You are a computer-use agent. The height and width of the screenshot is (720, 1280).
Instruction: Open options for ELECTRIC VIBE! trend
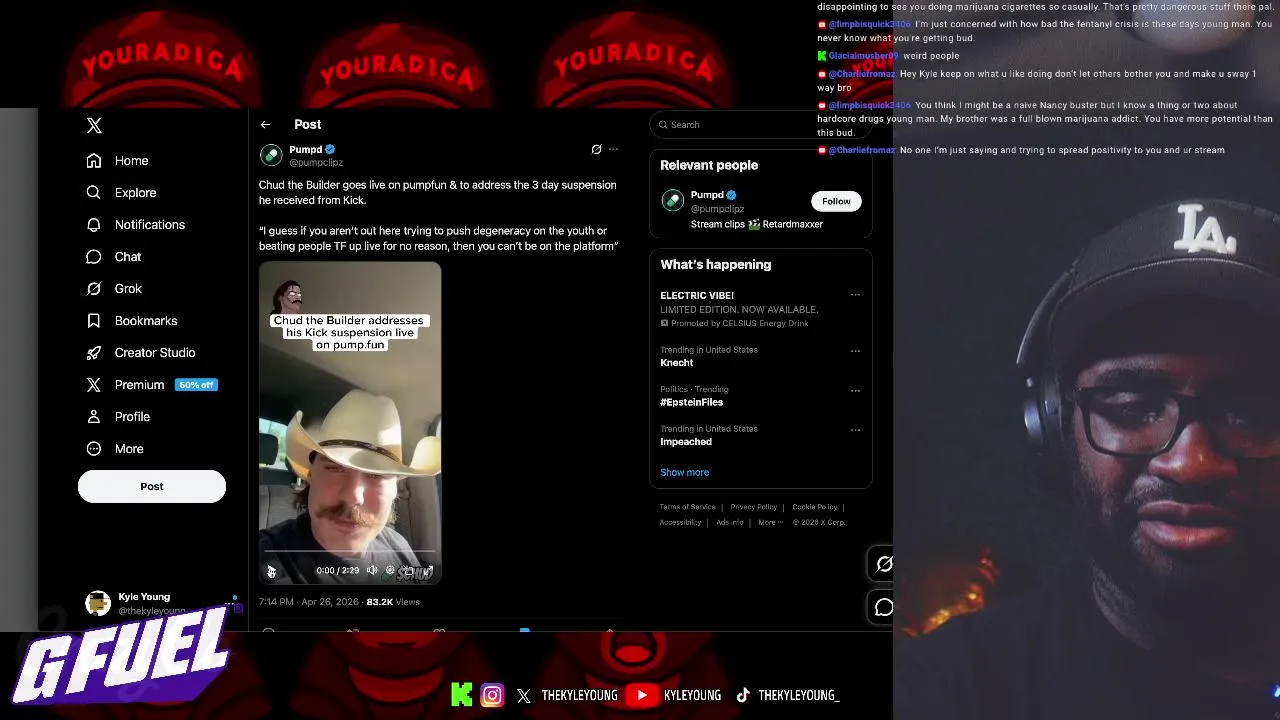tap(855, 295)
